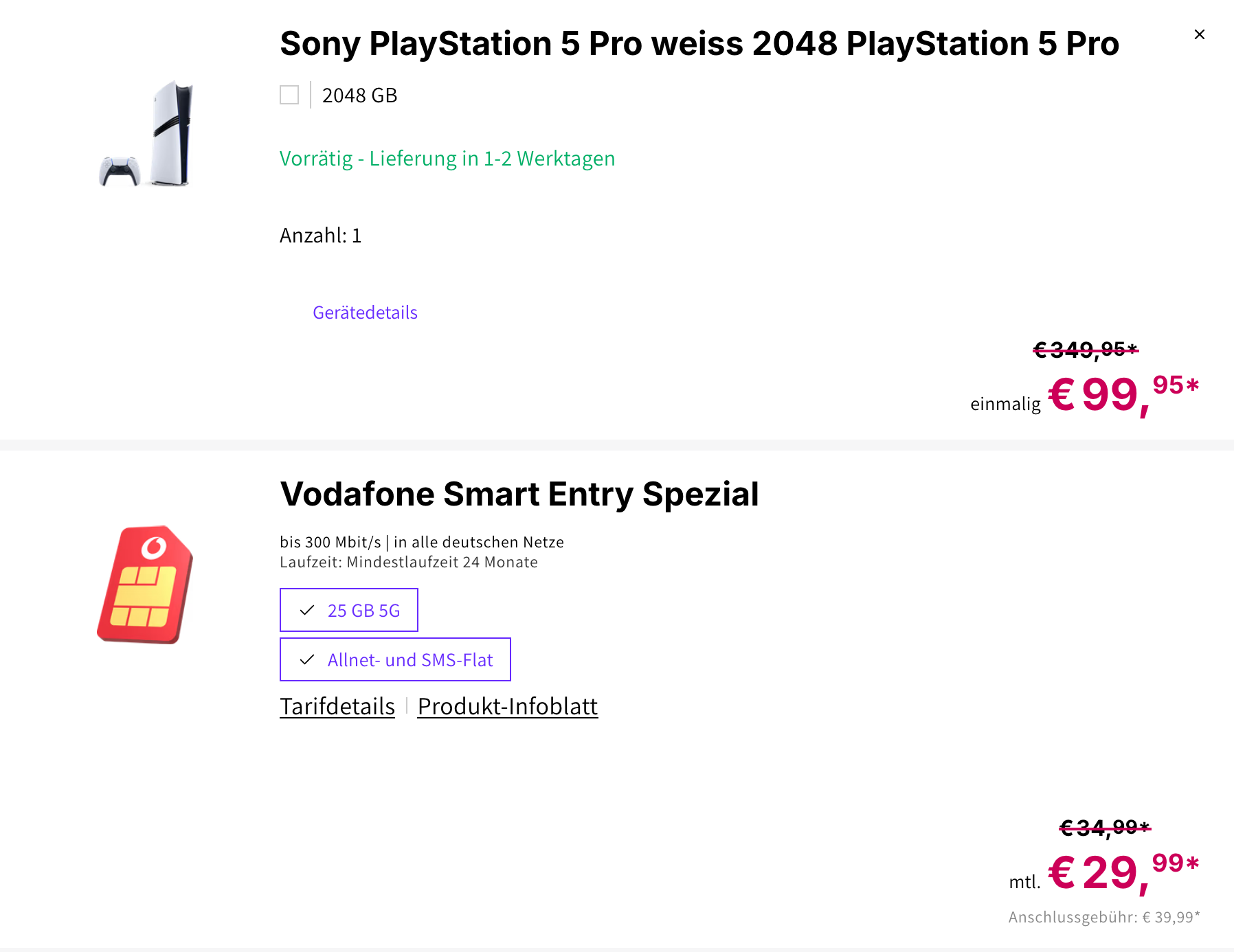Screen dimensions: 1234x952
Task: Click the Vorrätig delivery availability text
Action: [x=447, y=159]
